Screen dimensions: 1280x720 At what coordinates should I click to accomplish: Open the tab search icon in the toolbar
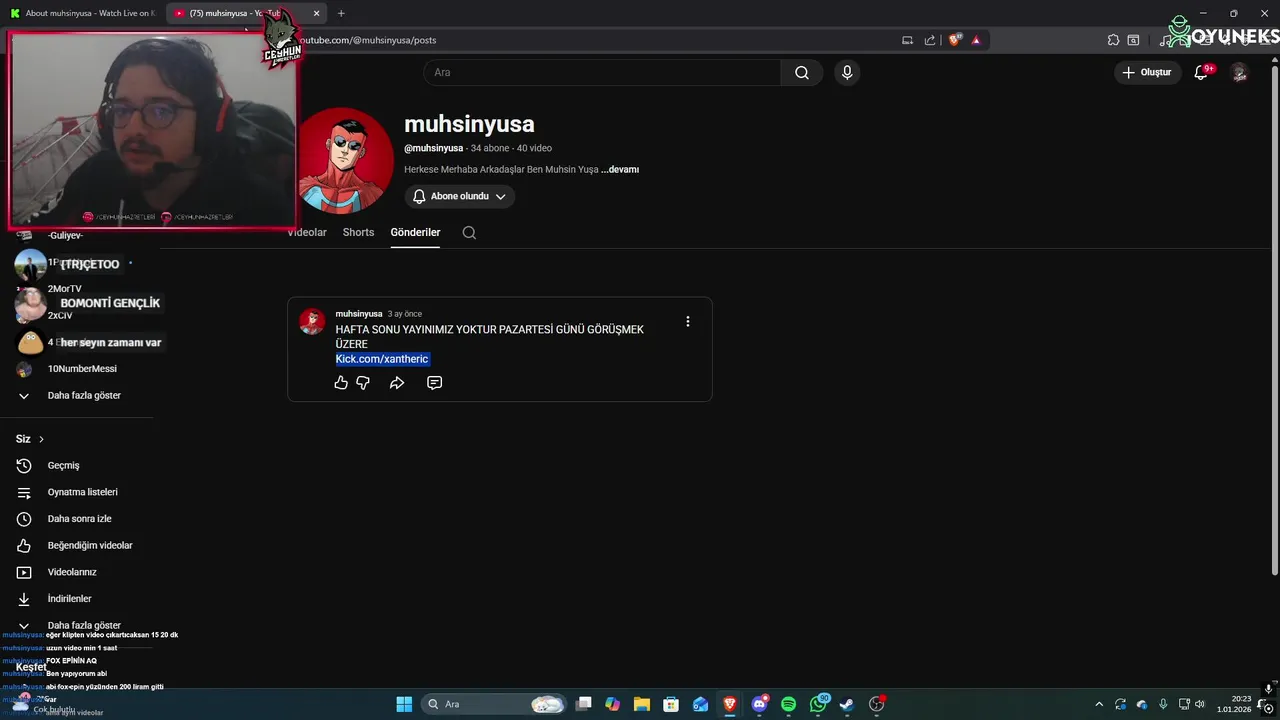pyautogui.click(x=1133, y=40)
